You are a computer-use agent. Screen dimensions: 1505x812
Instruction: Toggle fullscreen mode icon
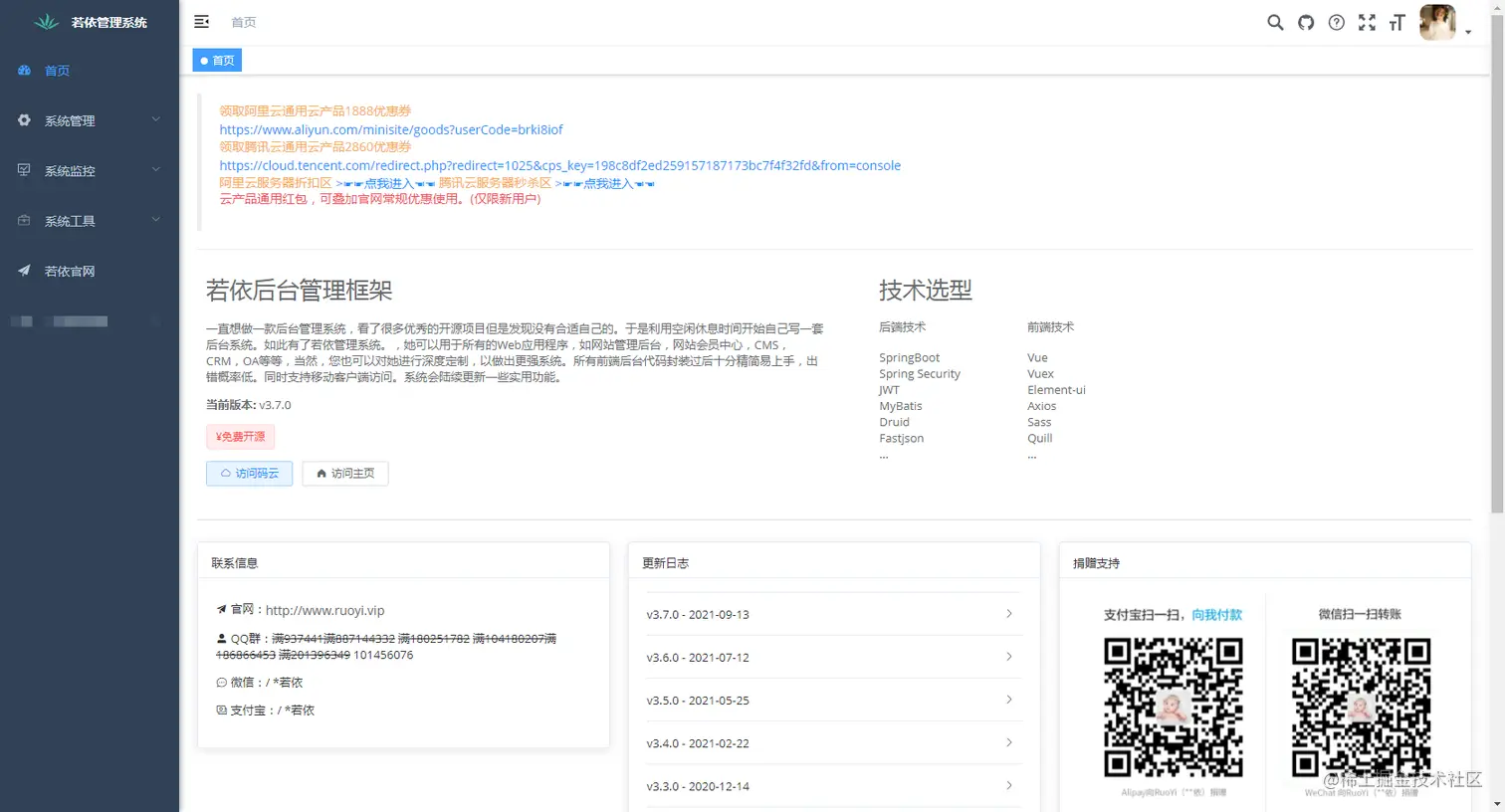[1367, 23]
